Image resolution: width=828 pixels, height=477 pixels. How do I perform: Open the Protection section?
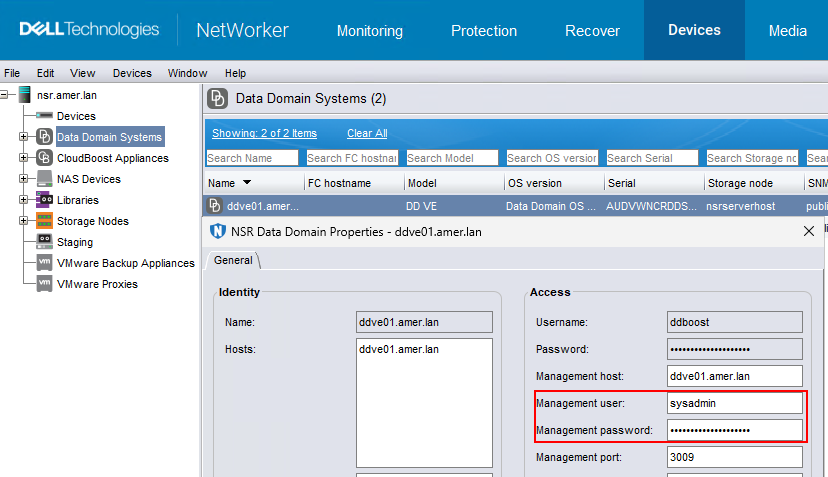point(484,31)
